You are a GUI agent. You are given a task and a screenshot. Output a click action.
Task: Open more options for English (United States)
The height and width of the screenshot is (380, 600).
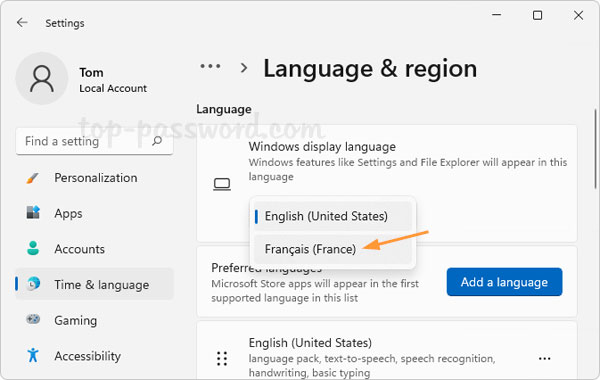[544, 359]
